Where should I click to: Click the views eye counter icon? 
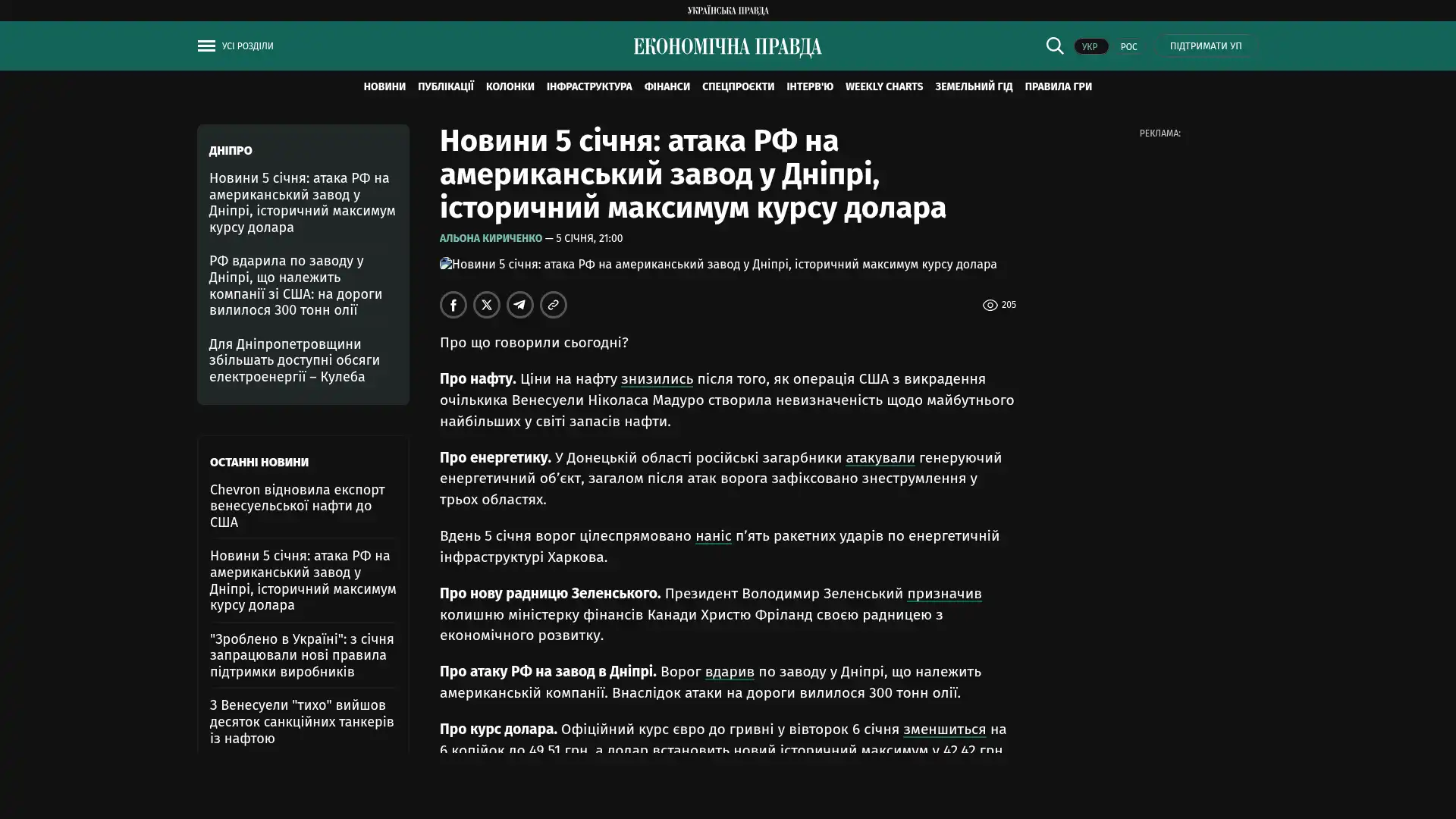click(990, 305)
